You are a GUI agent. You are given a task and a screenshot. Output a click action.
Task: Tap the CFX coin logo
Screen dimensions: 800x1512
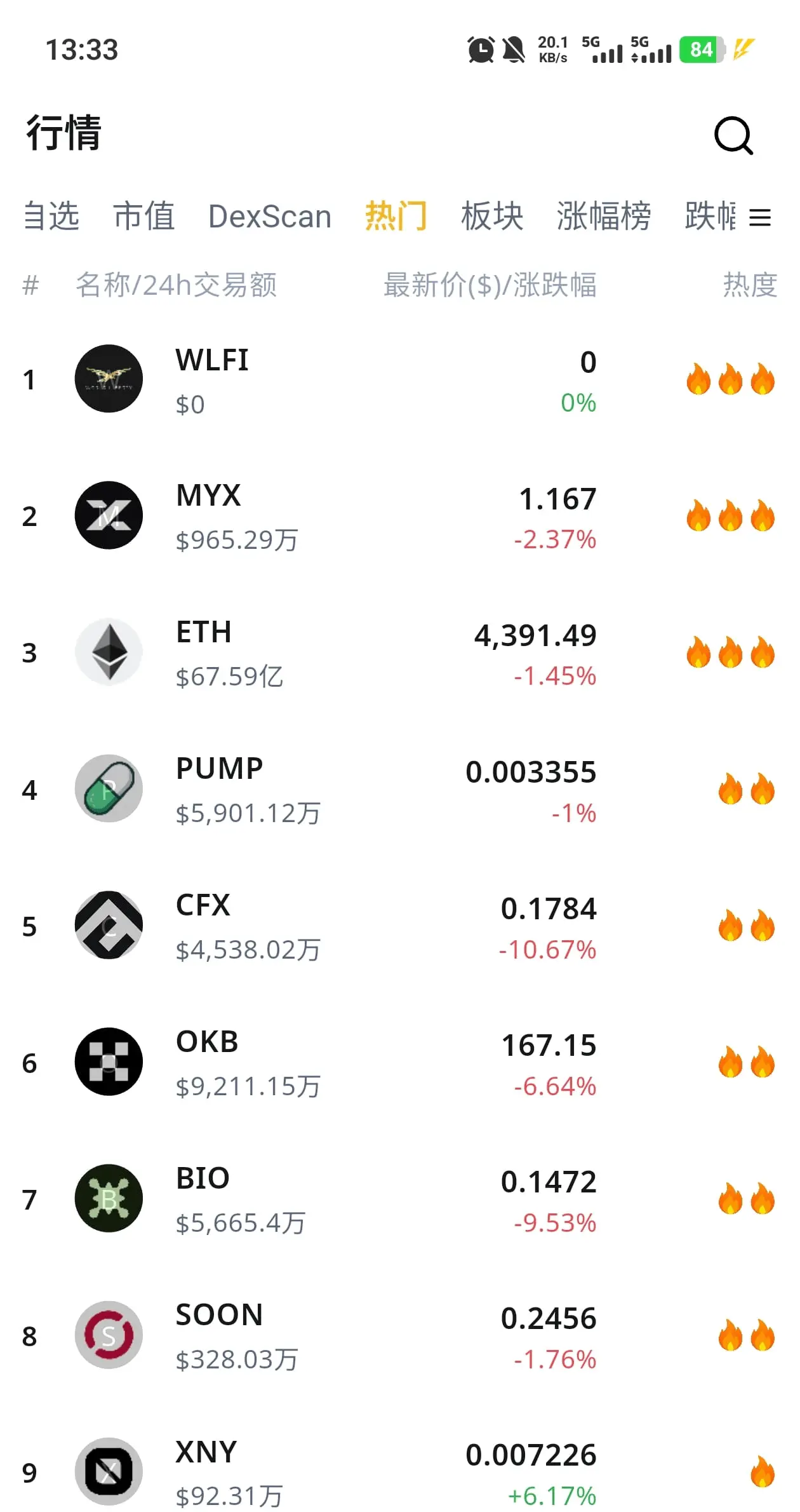click(109, 925)
